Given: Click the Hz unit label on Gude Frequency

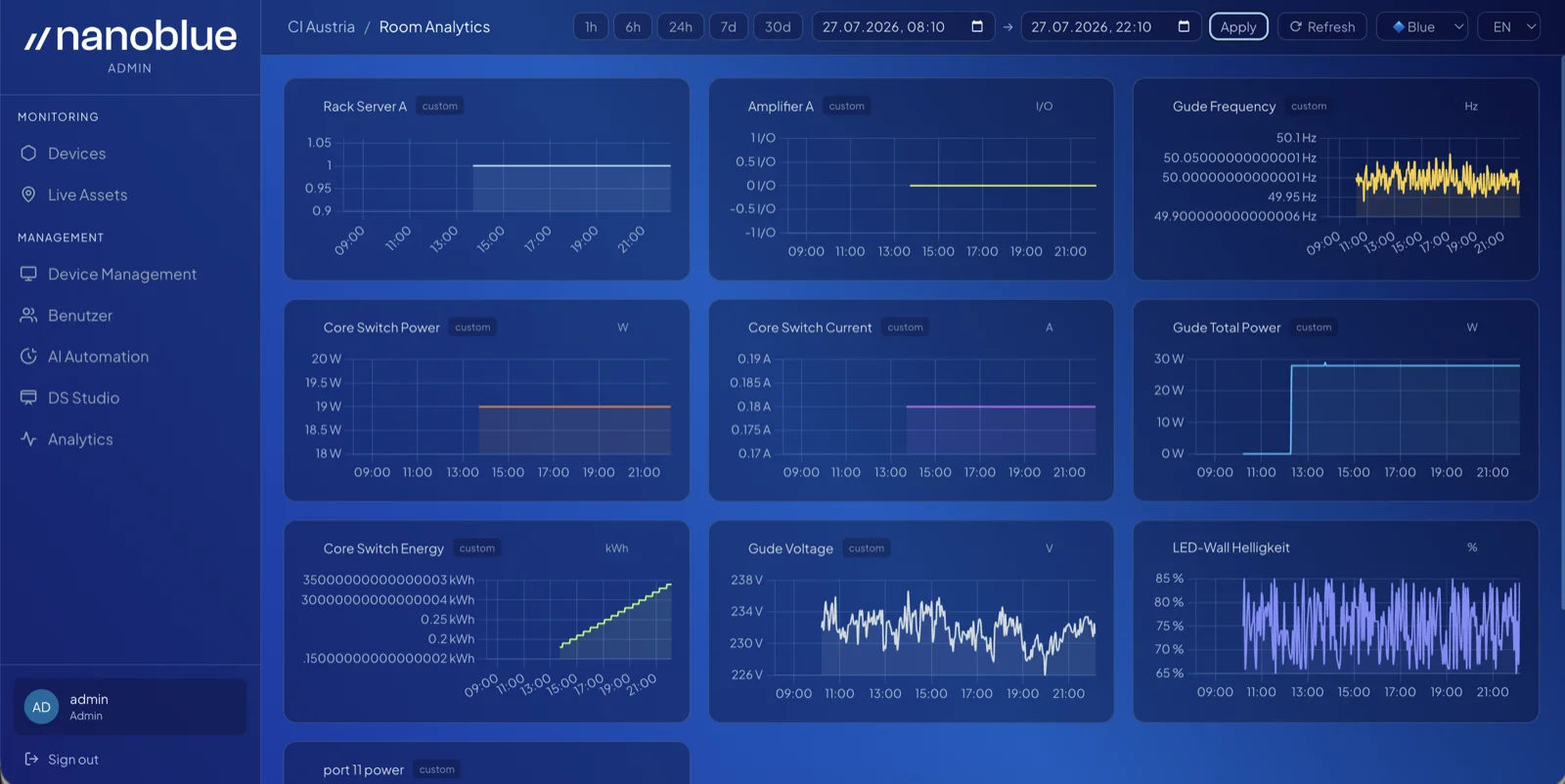Looking at the screenshot, I should pyautogui.click(x=1470, y=106).
